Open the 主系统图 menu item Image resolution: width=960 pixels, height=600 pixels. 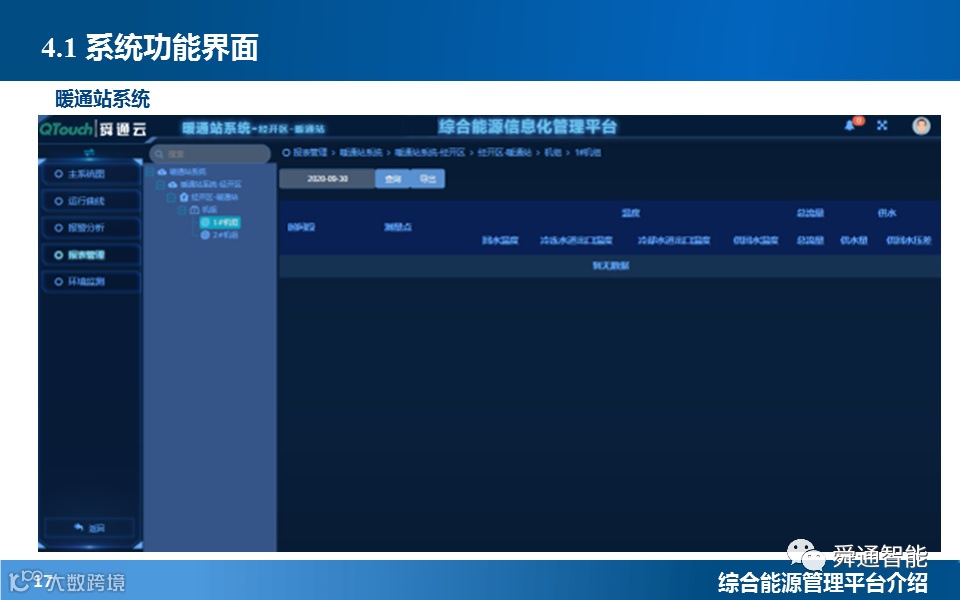pyautogui.click(x=91, y=174)
